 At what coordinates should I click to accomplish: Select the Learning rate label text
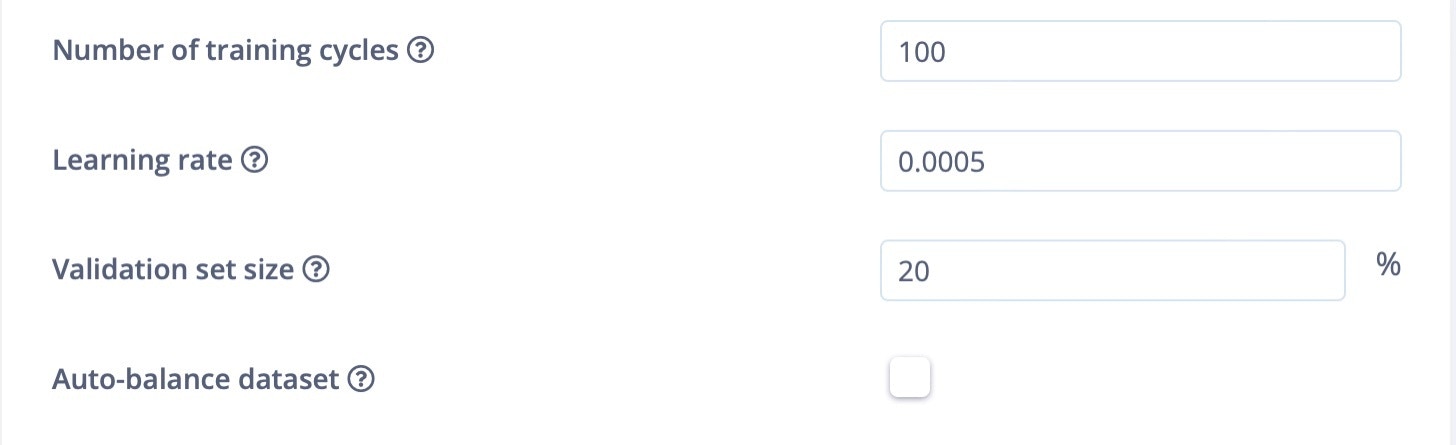point(142,160)
